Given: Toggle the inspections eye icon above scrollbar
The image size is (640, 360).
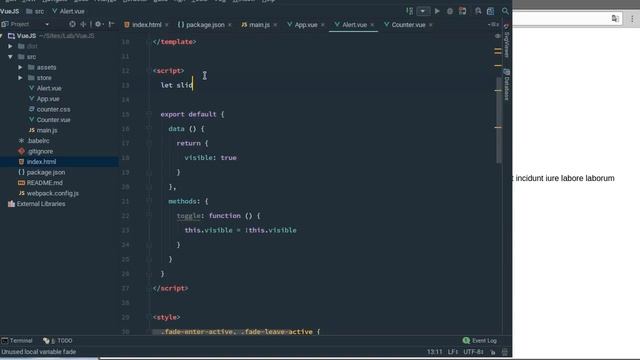Looking at the screenshot, I should [x=498, y=36].
